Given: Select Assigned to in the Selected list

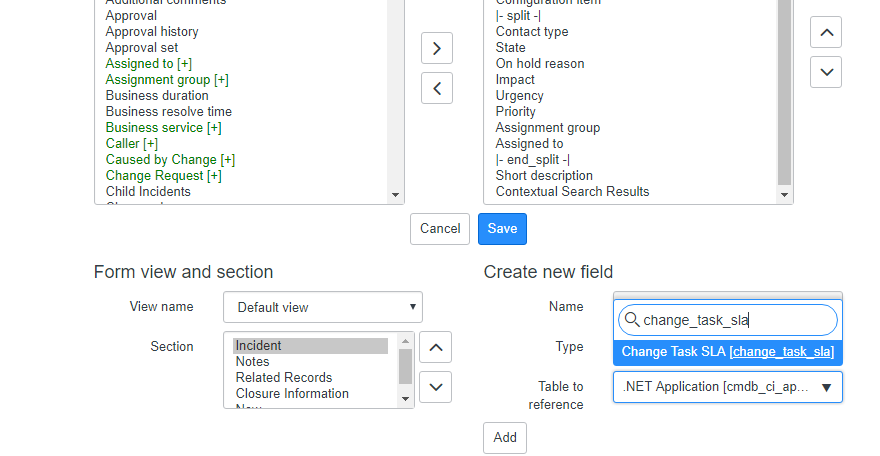Looking at the screenshot, I should coord(529,144).
